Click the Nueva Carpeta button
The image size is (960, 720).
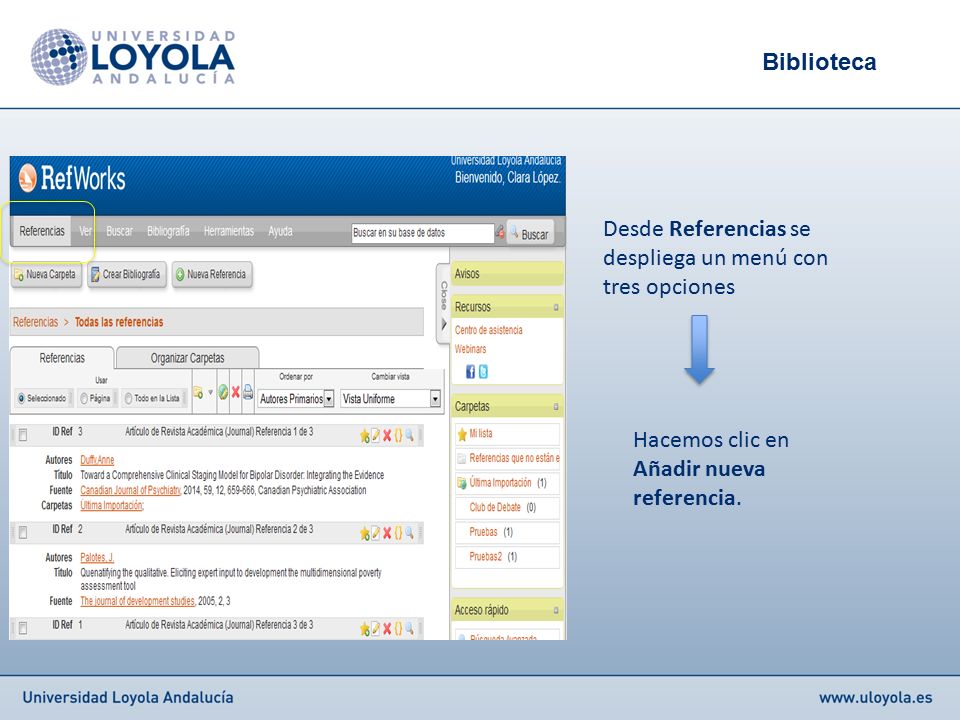click(46, 275)
